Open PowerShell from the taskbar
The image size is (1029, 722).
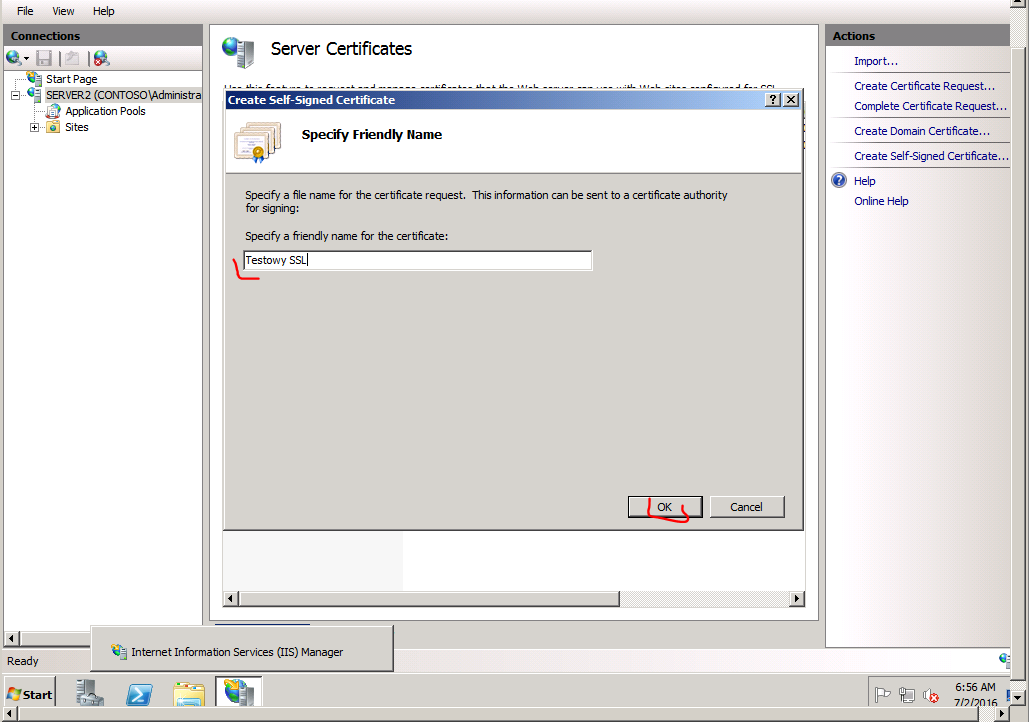point(139,694)
